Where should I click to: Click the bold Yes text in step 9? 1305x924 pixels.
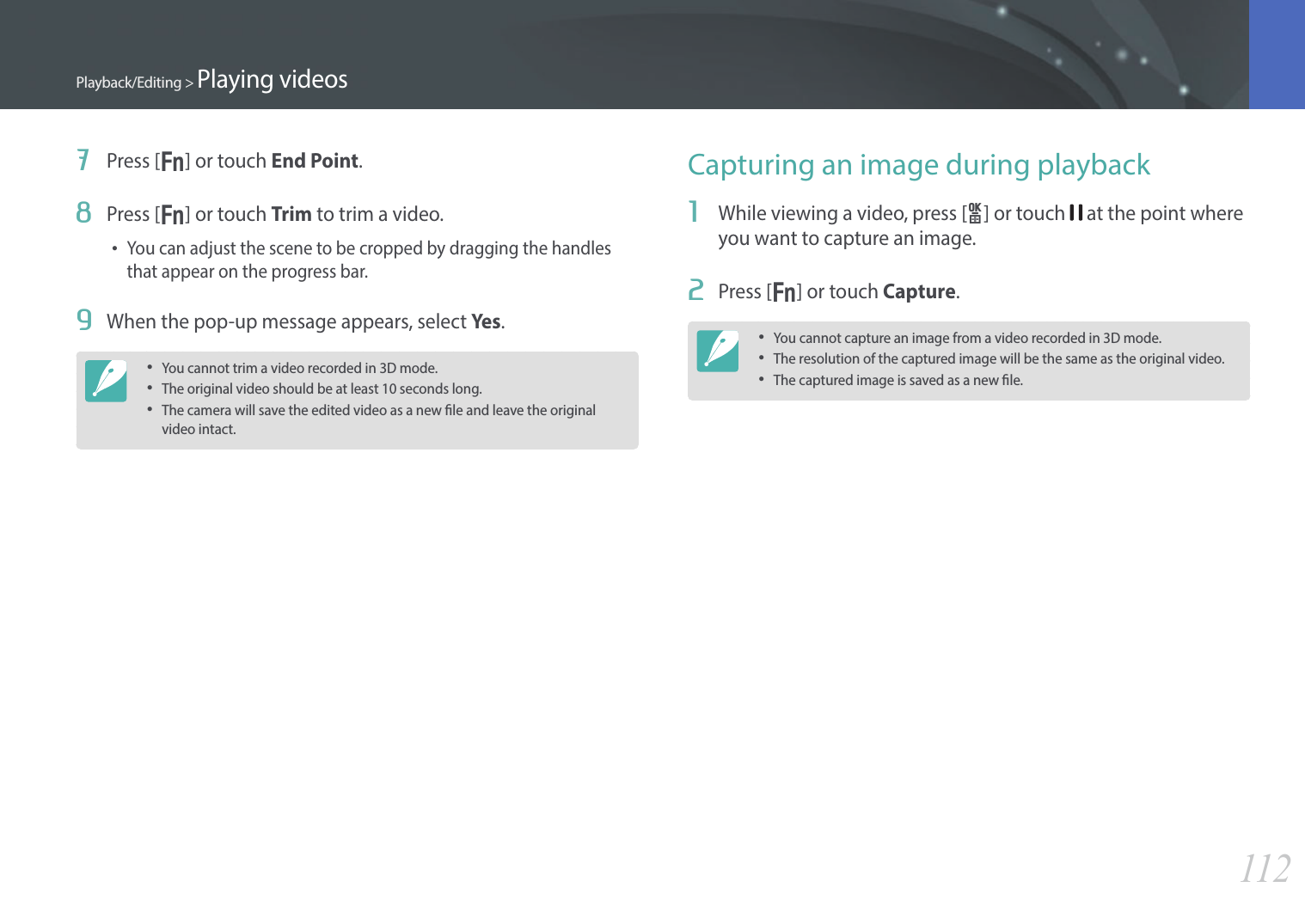pyautogui.click(x=486, y=321)
